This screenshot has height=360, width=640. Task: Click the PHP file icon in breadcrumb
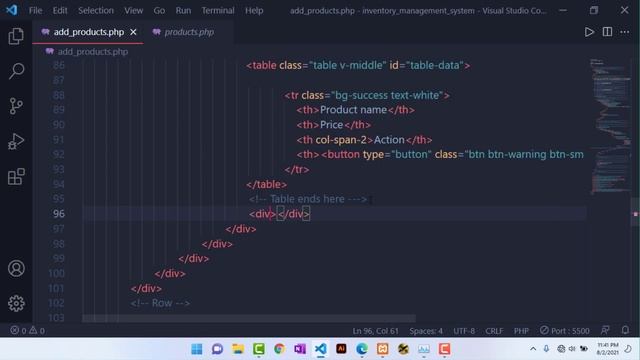pyautogui.click(x=50, y=51)
